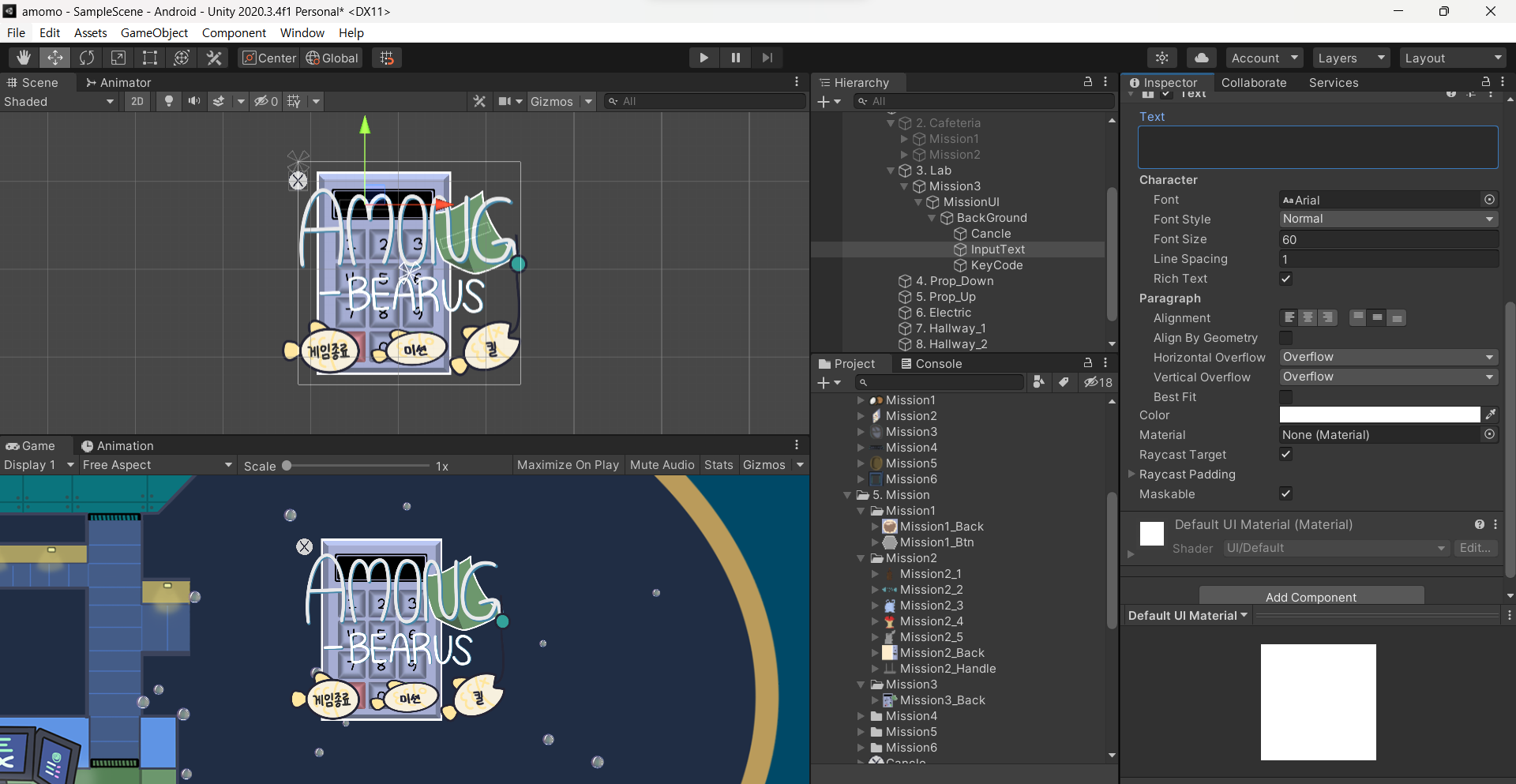Set left horizontal text alignment
Viewport: 1516px width, 784px height.
1289,317
